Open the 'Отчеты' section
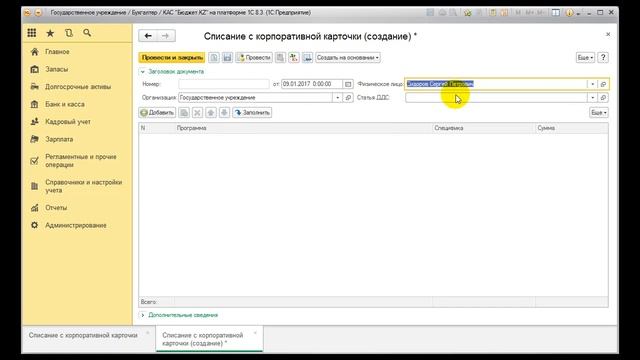 pos(56,208)
